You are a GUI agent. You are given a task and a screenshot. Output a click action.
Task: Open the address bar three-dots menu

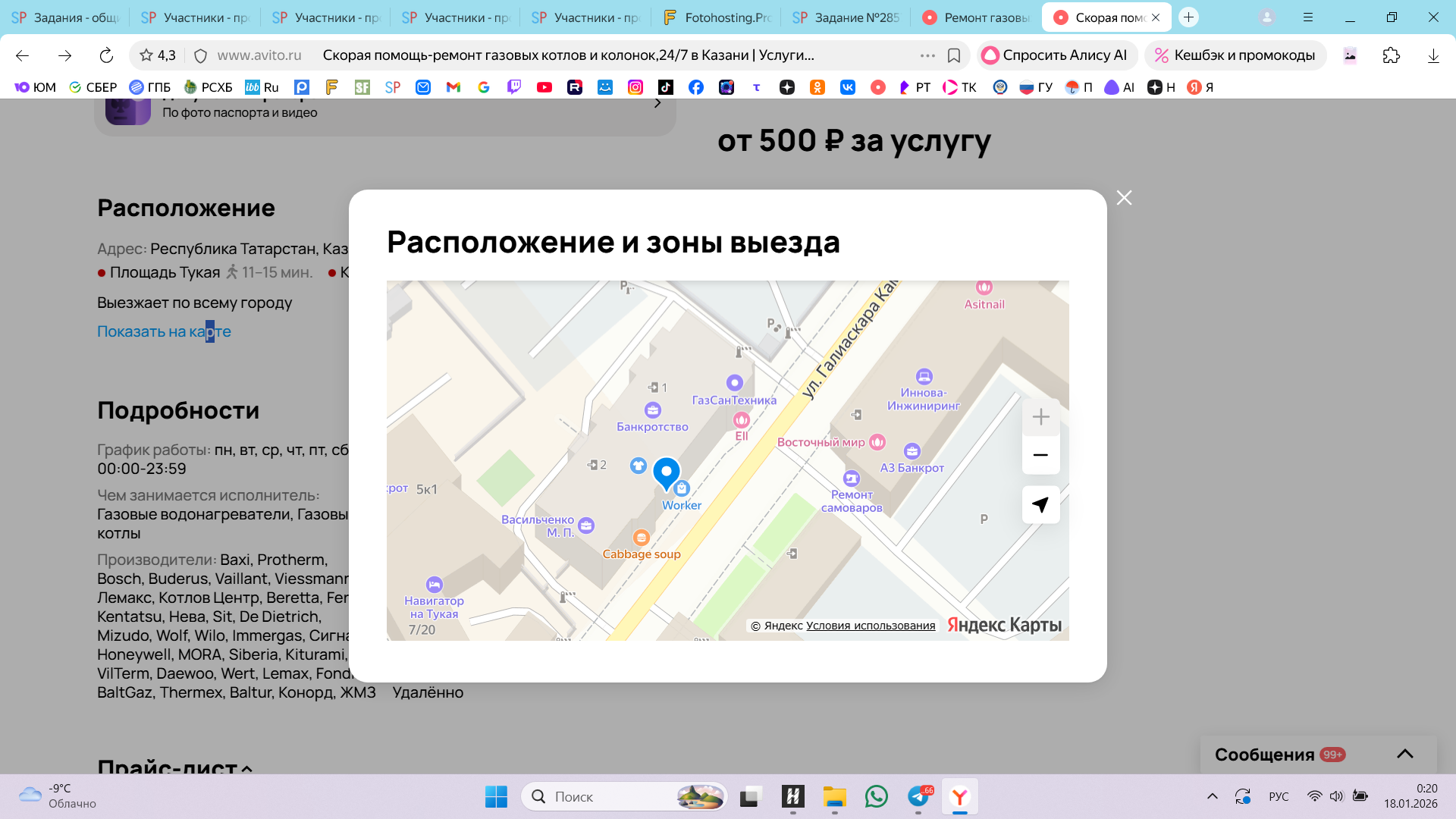[x=927, y=55]
